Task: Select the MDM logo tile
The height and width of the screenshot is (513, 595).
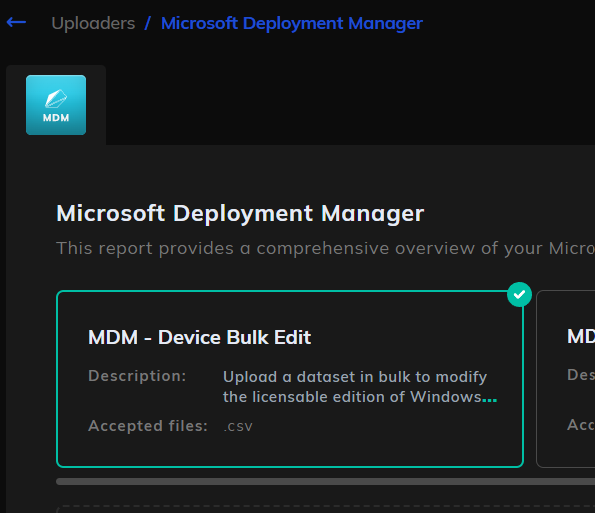Action: (56, 105)
